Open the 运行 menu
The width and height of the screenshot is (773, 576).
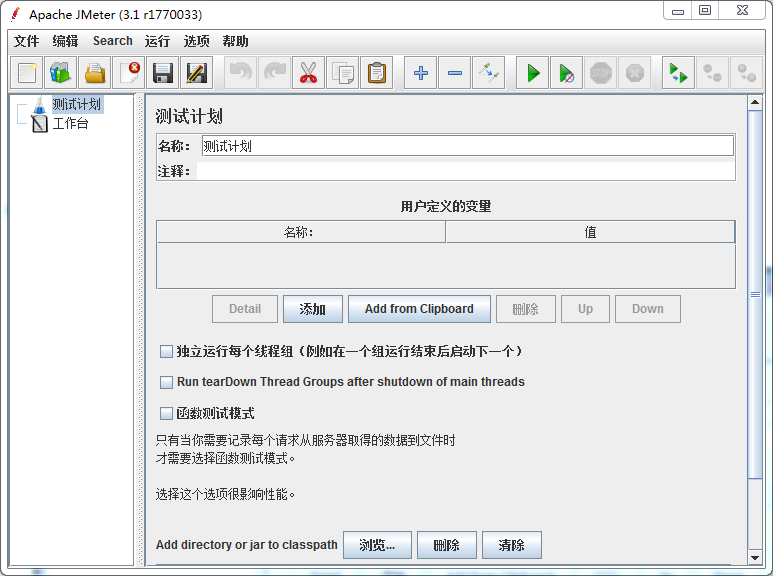pos(157,41)
